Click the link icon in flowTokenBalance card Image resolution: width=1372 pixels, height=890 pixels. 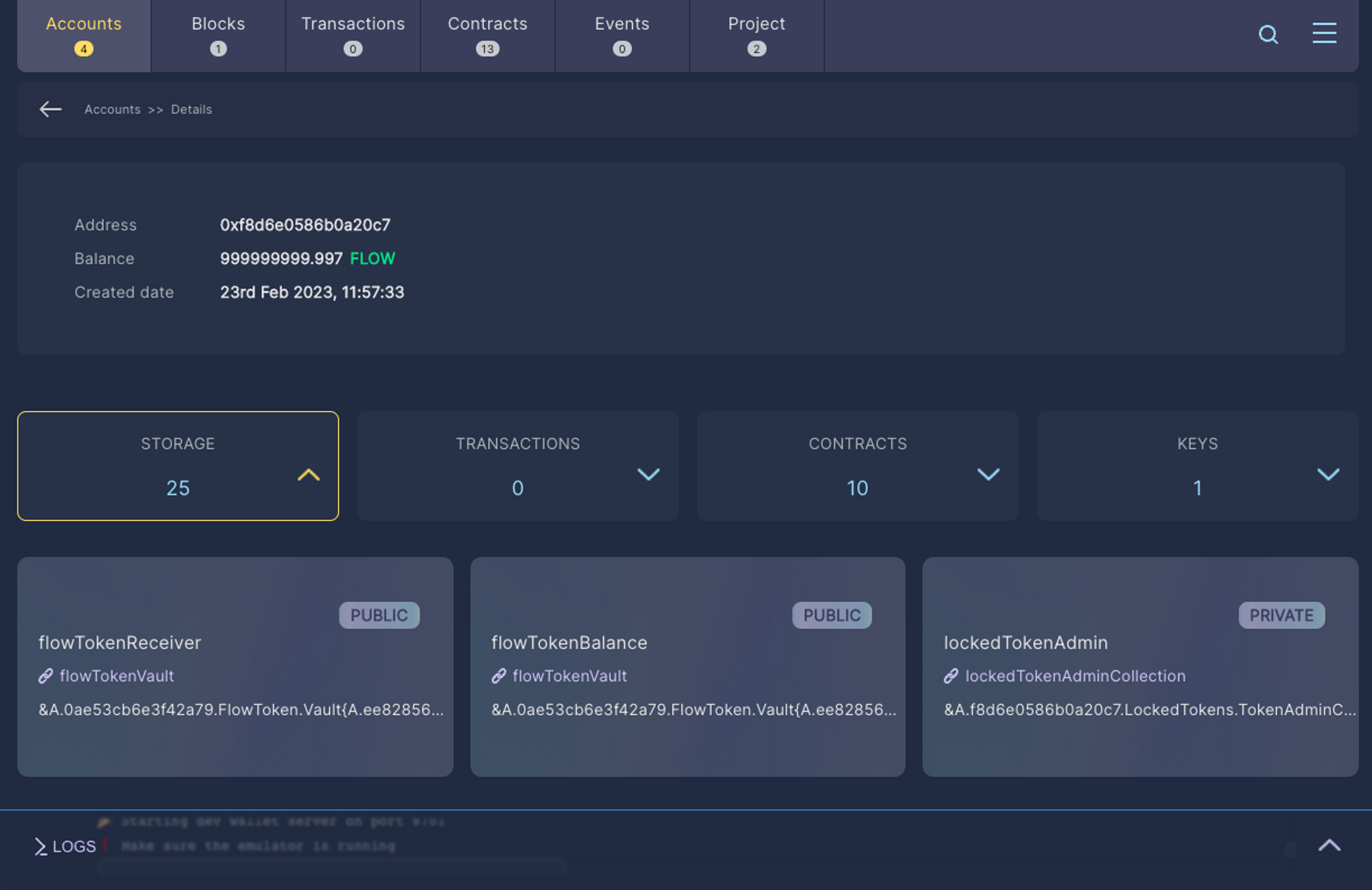pos(498,676)
